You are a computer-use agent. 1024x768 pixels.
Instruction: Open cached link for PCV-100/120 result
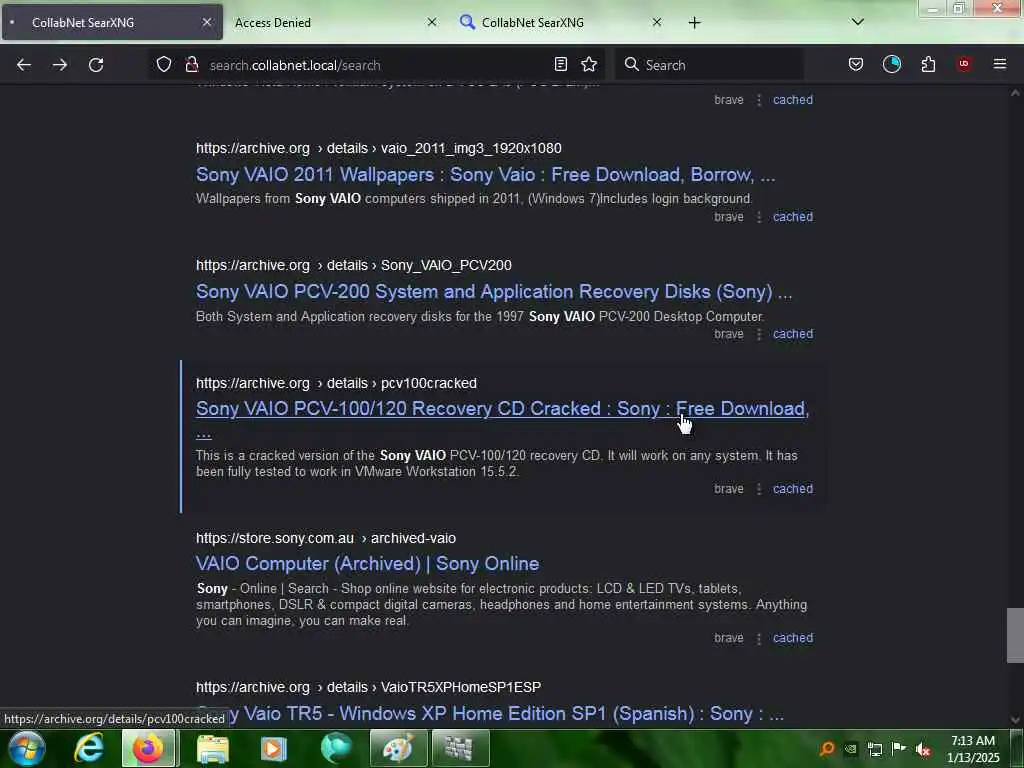793,488
